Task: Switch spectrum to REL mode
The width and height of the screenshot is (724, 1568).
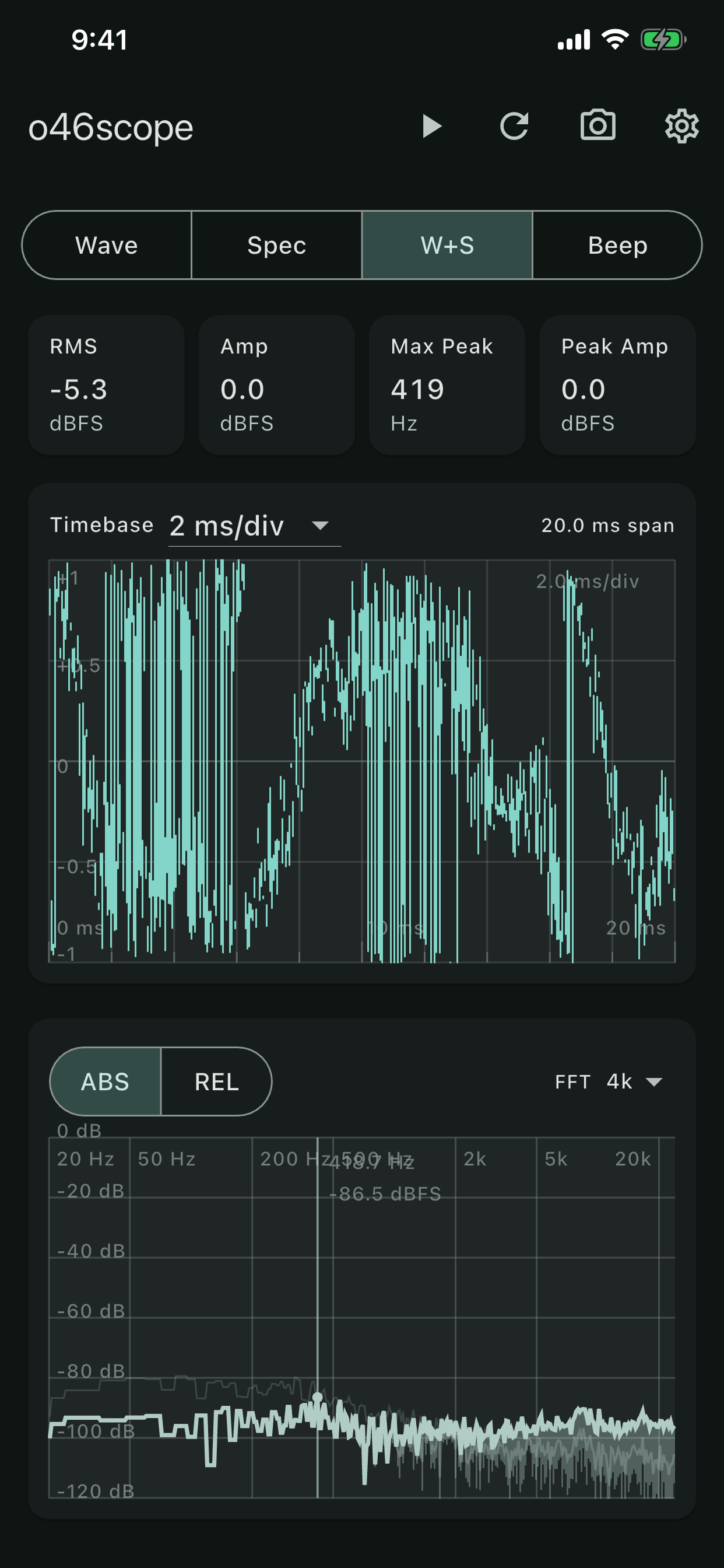Action: [x=217, y=1081]
